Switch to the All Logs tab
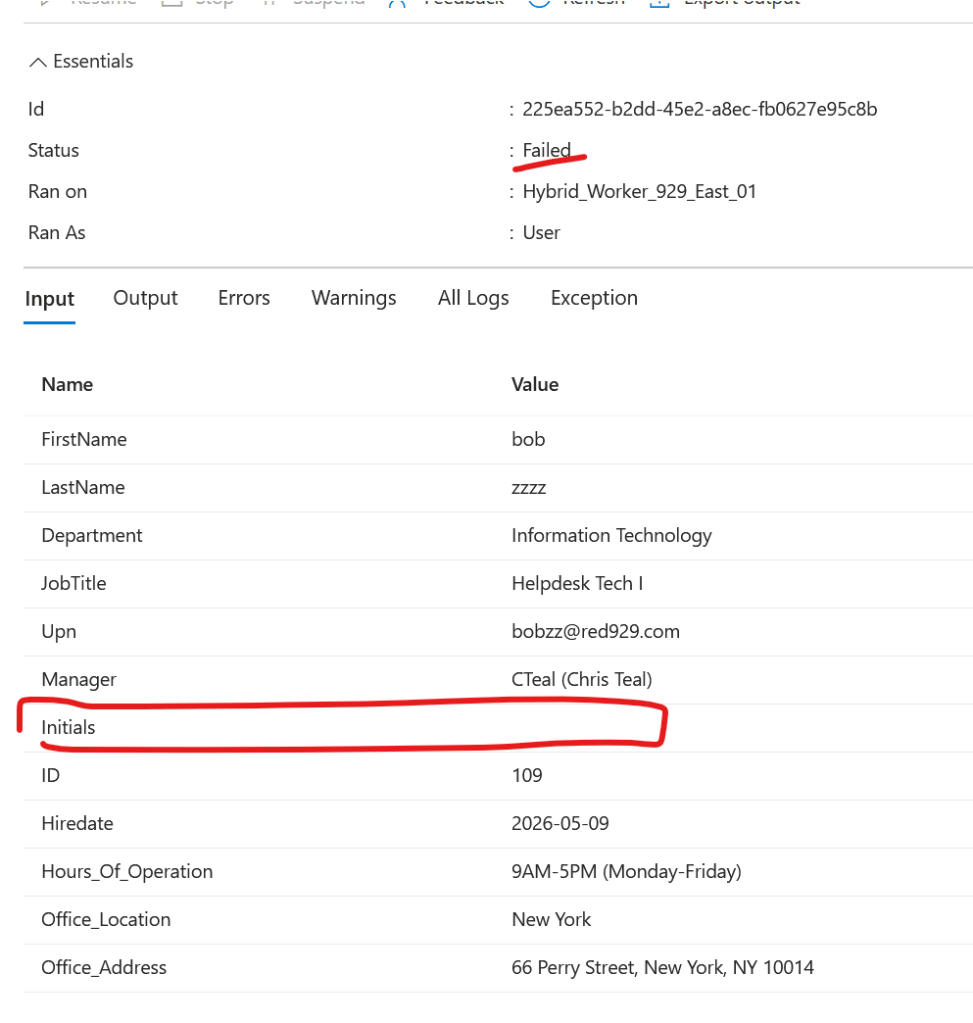Viewport: 973px width, 1023px height. click(x=473, y=298)
